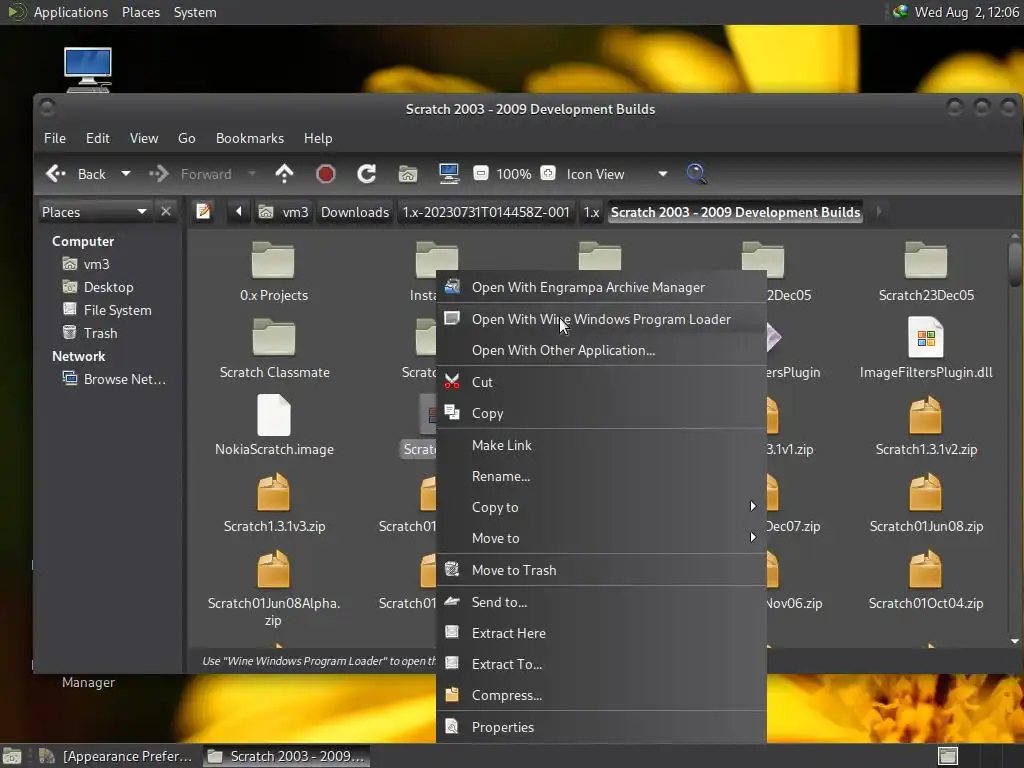Expand the Copy to submenu
Image resolution: width=1024 pixels, height=768 pixels.
(x=601, y=507)
